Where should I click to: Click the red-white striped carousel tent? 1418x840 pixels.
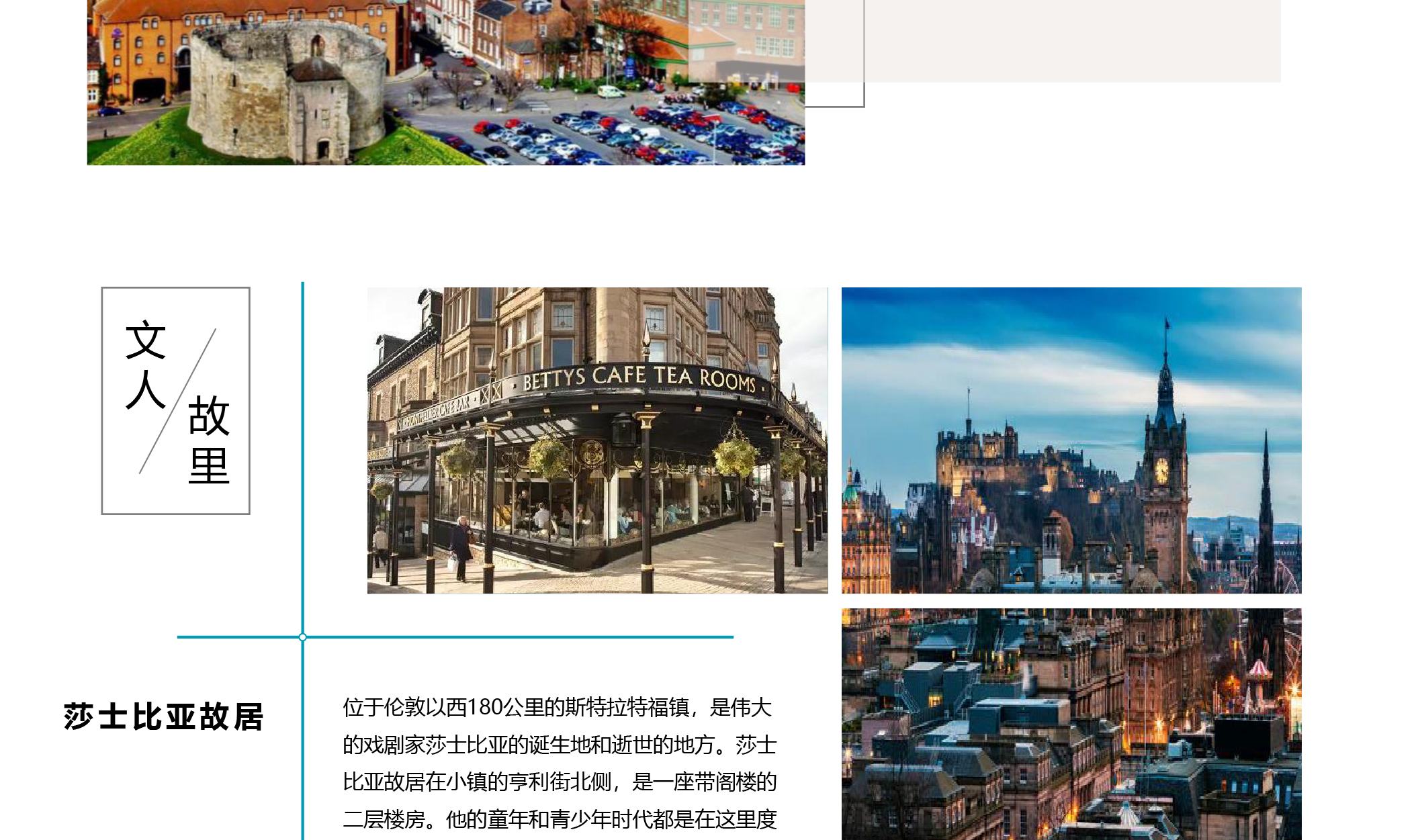[x=1259, y=669]
